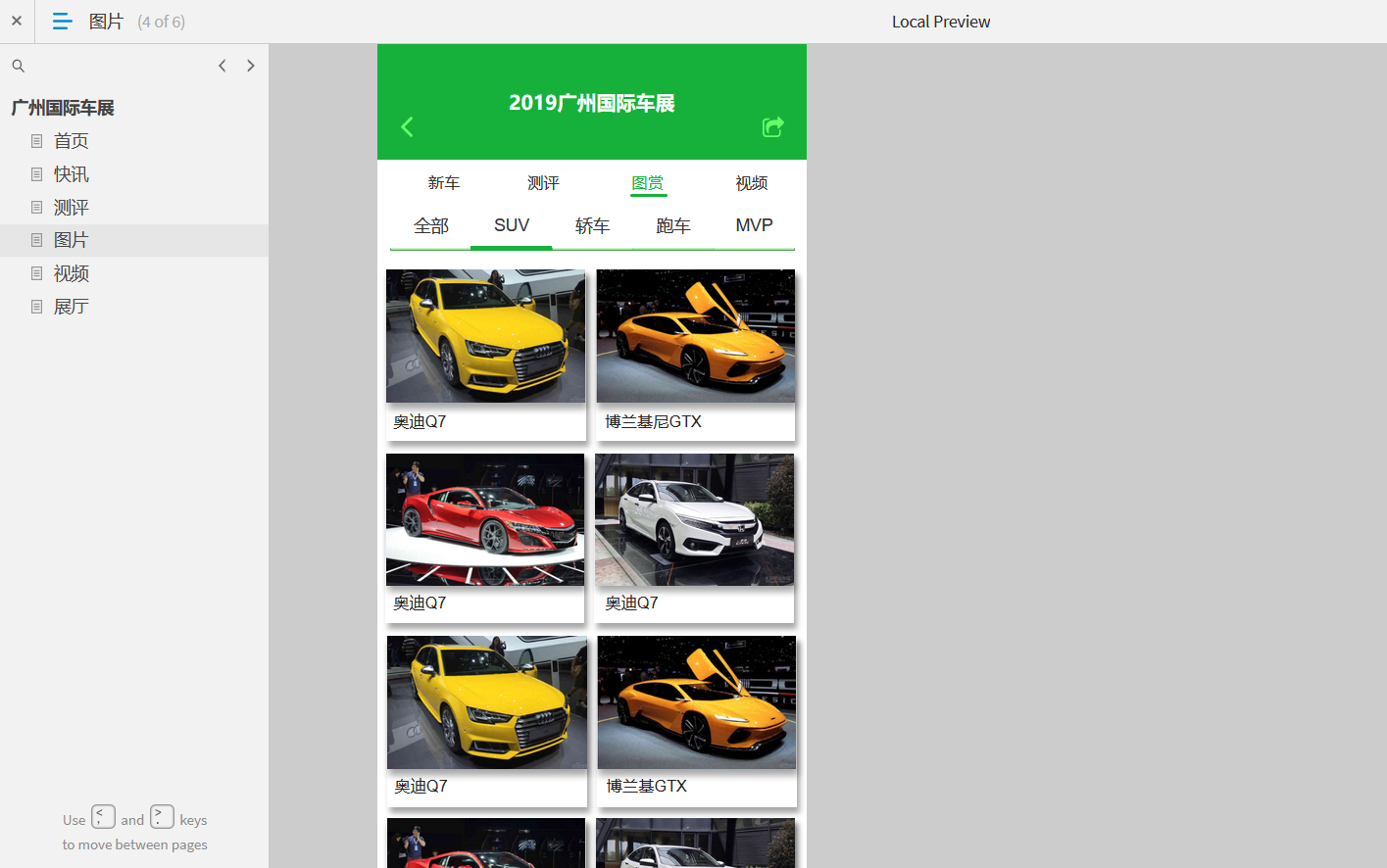Open the 展厅 page in sitemap
The height and width of the screenshot is (868, 1387).
(72, 307)
